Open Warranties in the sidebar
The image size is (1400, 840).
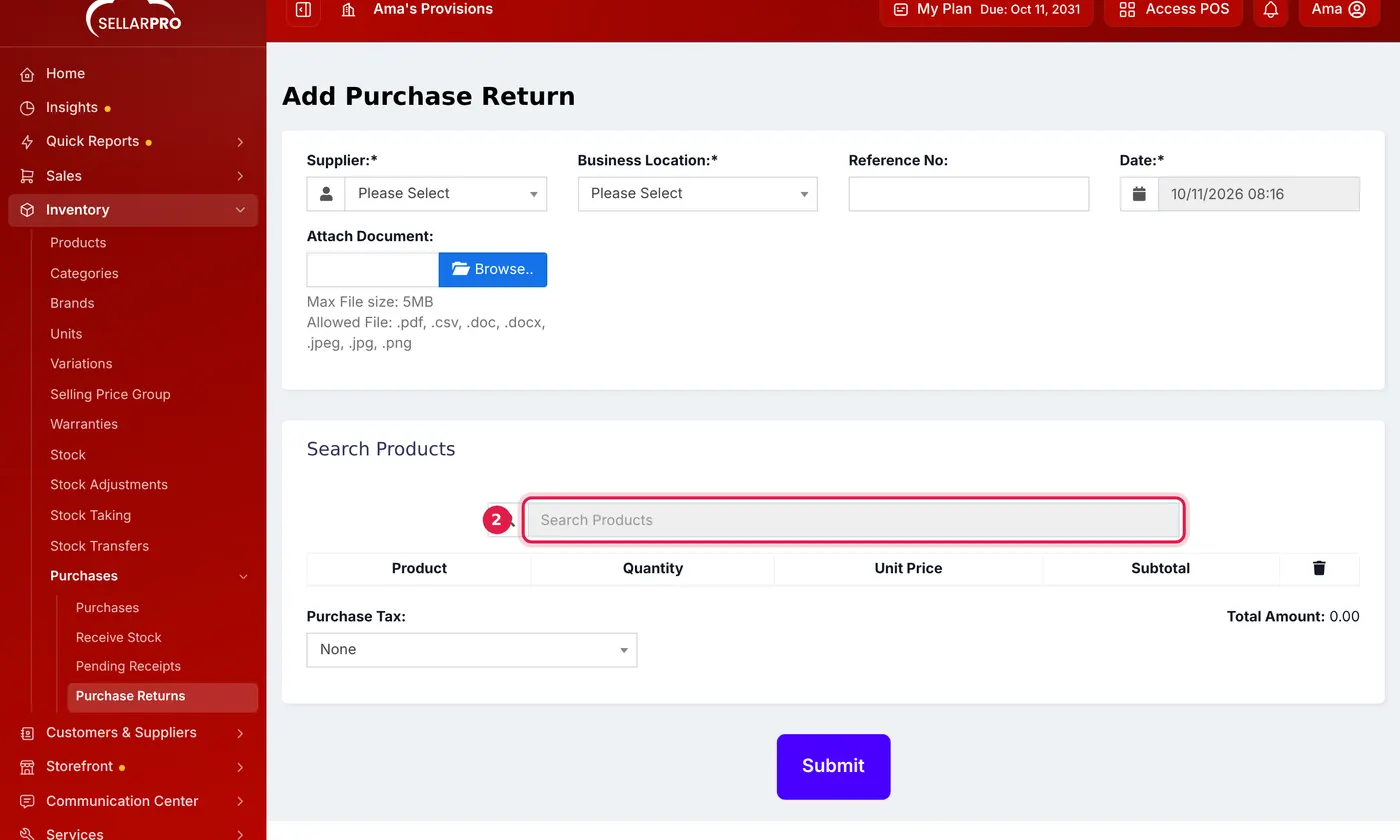(x=84, y=425)
